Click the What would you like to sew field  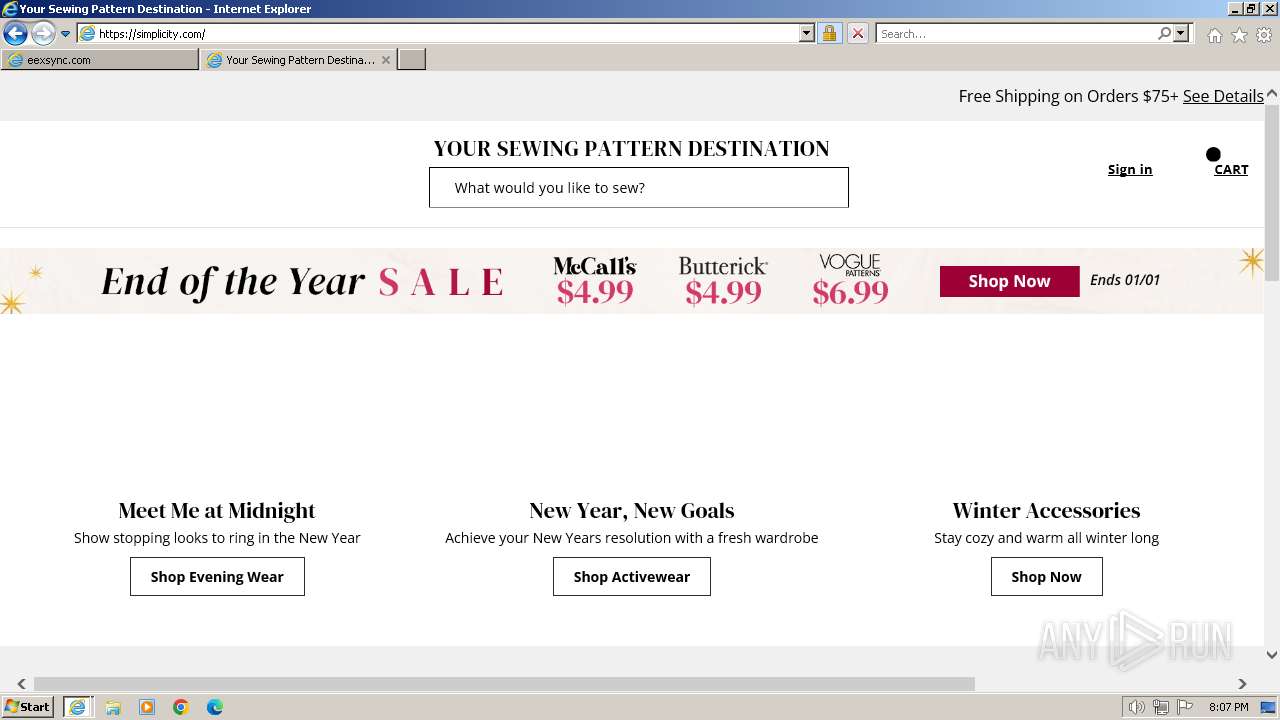[x=638, y=187]
